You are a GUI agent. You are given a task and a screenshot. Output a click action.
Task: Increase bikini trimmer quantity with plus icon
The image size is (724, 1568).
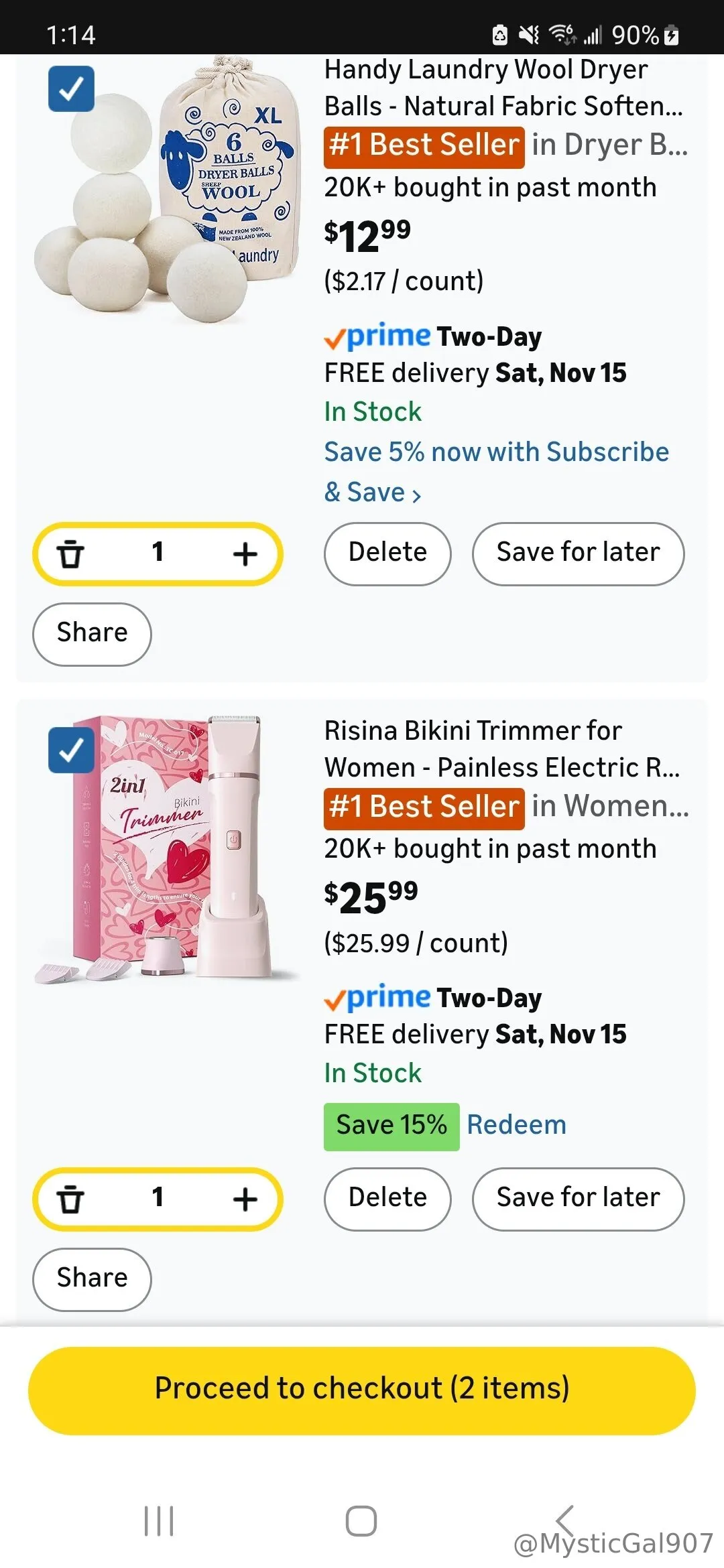pyautogui.click(x=245, y=1199)
